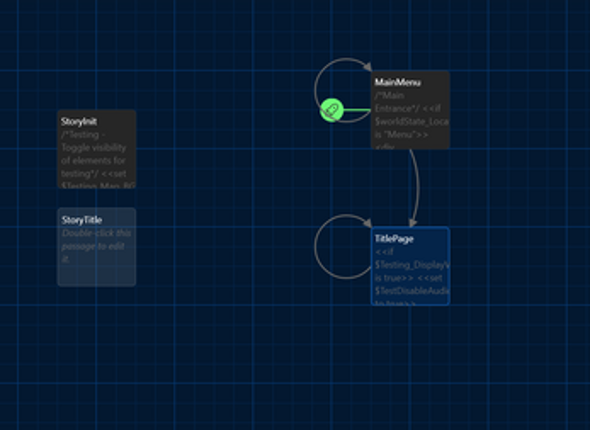Screen dimensions: 590x430
Task: Click the '$worldState_Loca' text in MainMenu
Action: pyautogui.click(x=412, y=122)
